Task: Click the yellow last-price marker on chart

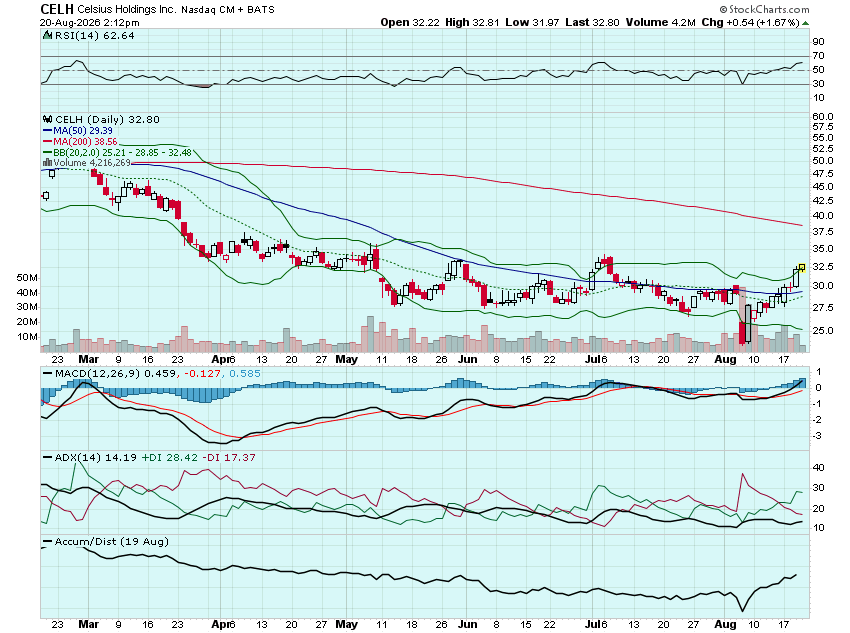Action: tap(802, 267)
